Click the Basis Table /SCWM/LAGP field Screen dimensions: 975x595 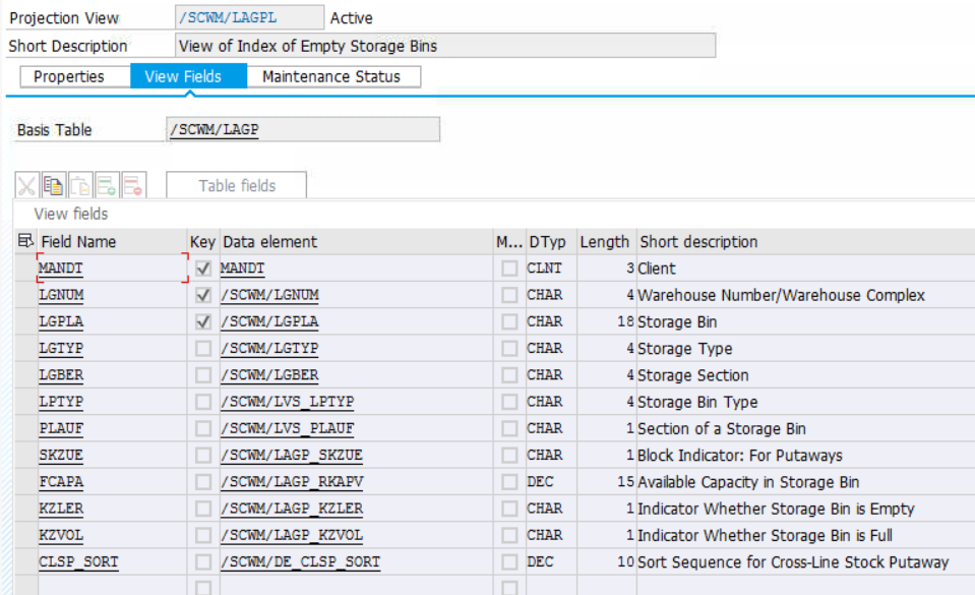point(303,129)
